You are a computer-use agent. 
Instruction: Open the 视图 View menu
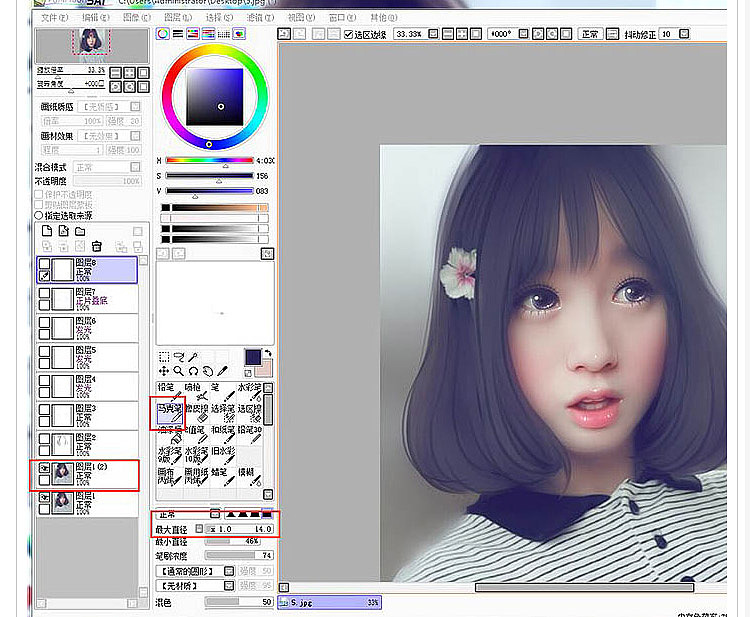point(301,17)
